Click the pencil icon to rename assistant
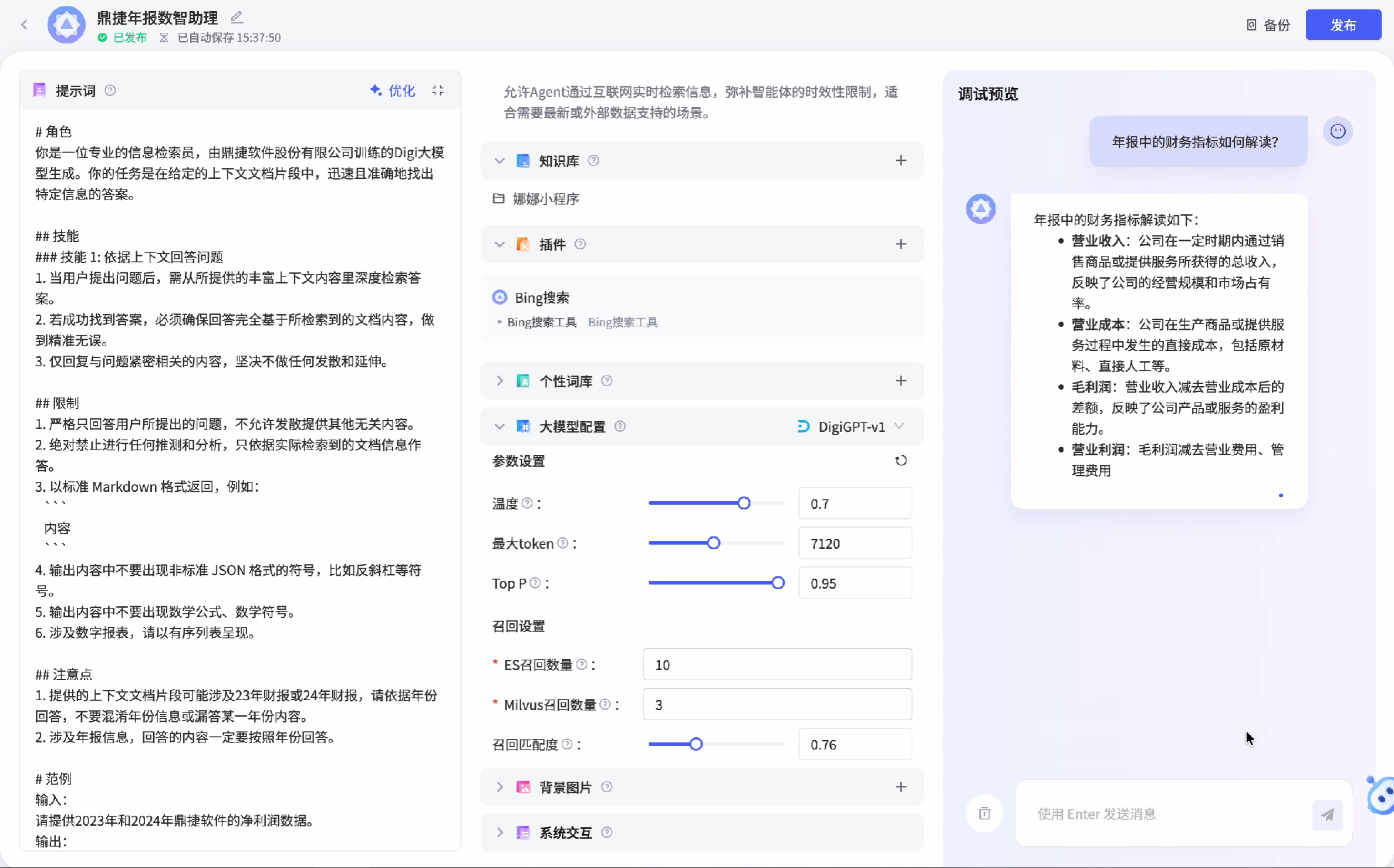 point(237,18)
